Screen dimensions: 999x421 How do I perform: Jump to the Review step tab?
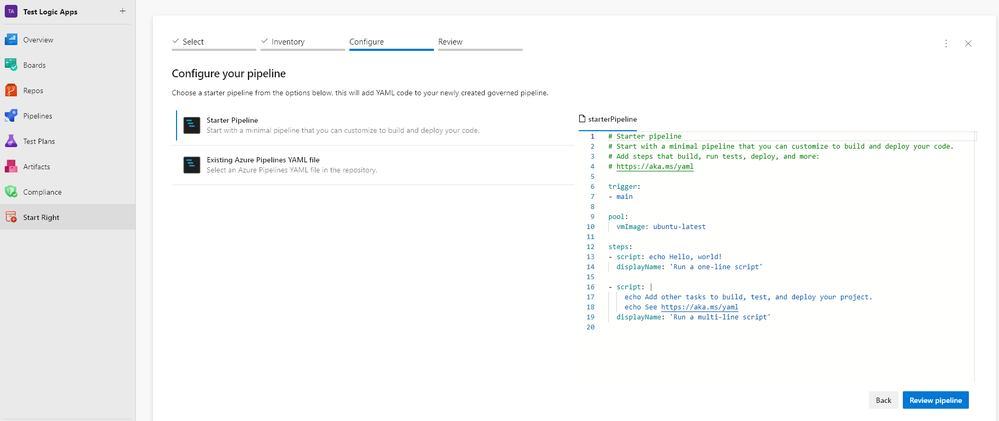[480, 42]
